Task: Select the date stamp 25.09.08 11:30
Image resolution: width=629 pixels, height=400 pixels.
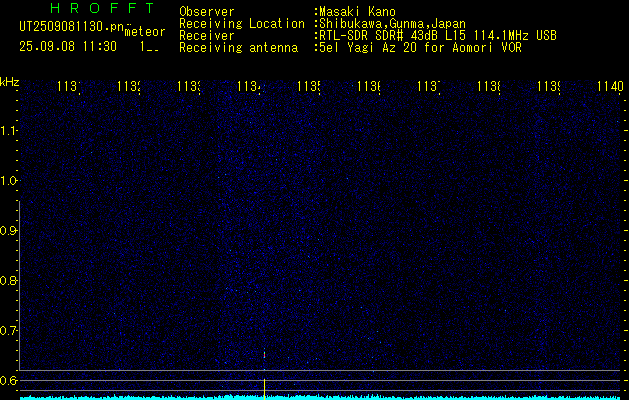Action: tap(68, 47)
